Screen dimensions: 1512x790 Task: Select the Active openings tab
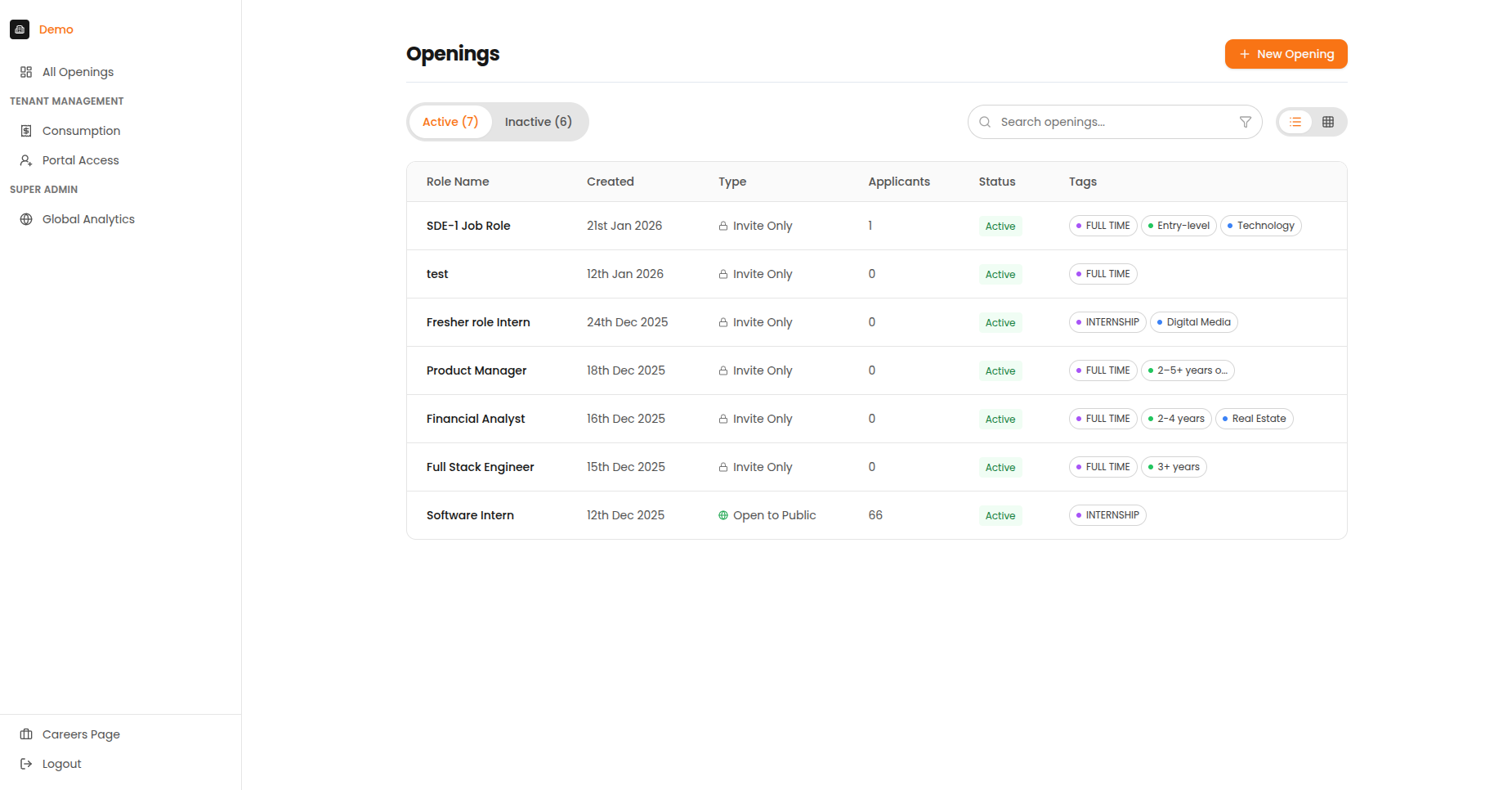click(x=450, y=121)
